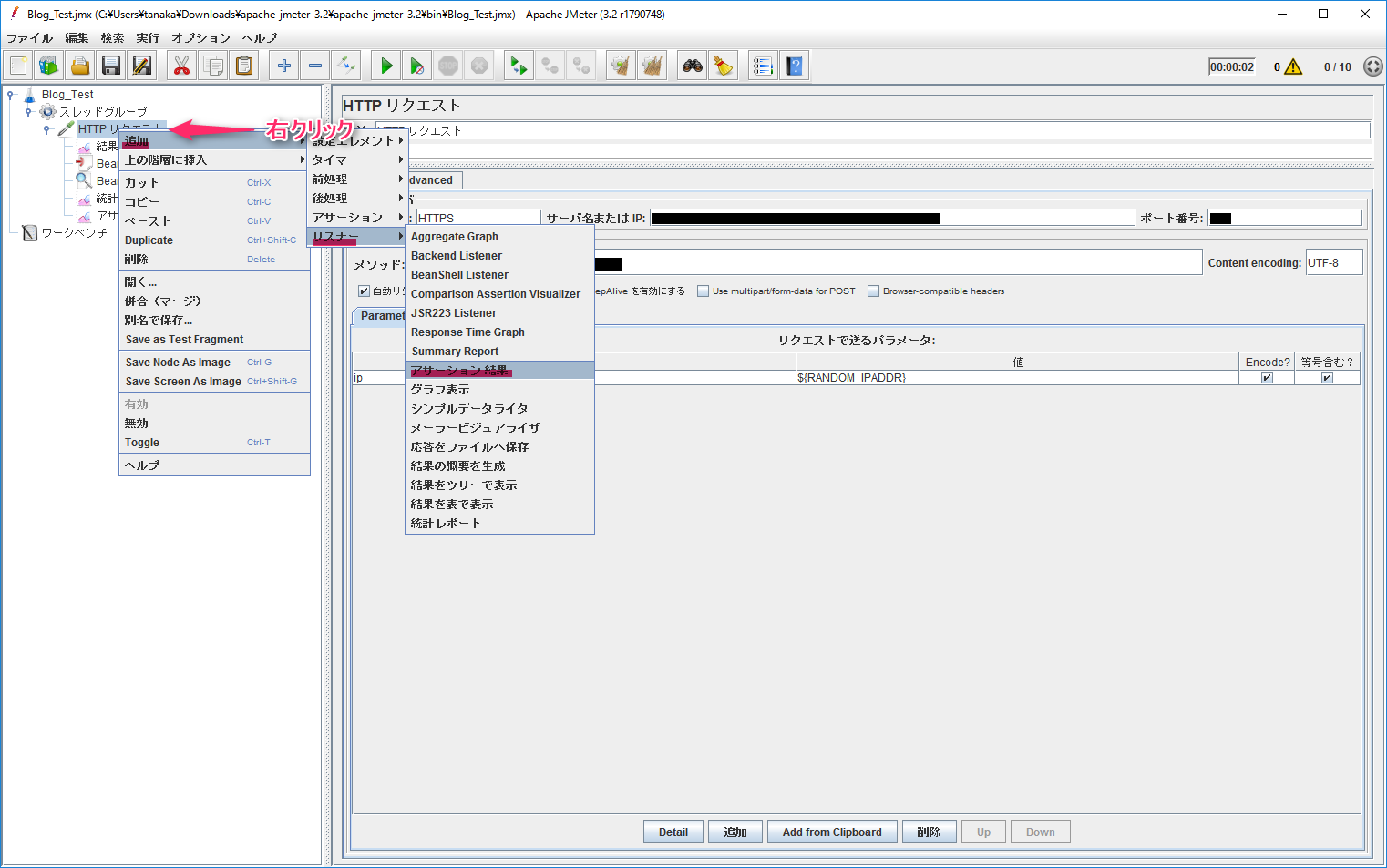
Task: Choose 結果をツリーで表示 listener
Action: point(499,485)
